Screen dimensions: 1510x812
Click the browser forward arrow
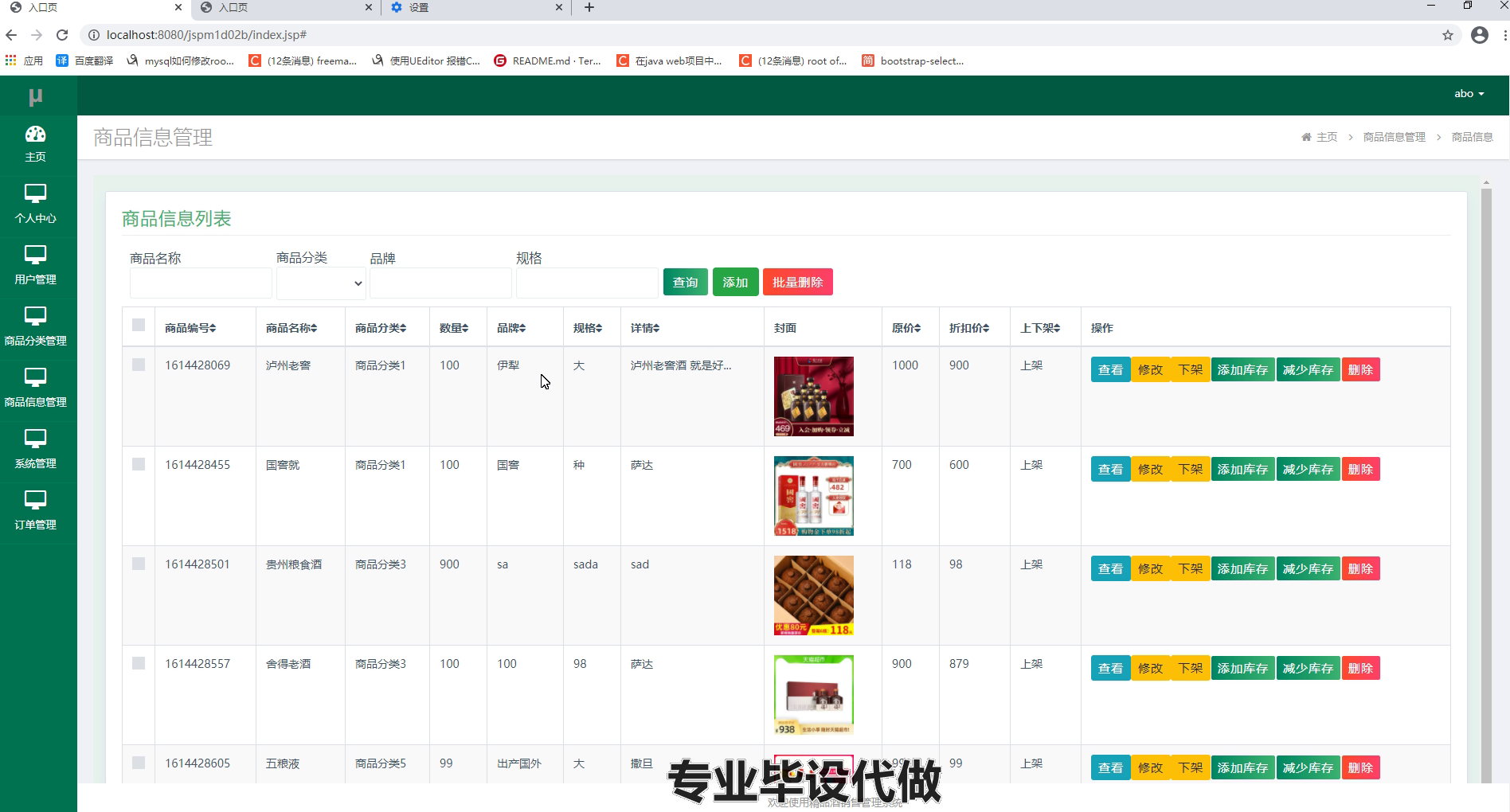(x=37, y=35)
